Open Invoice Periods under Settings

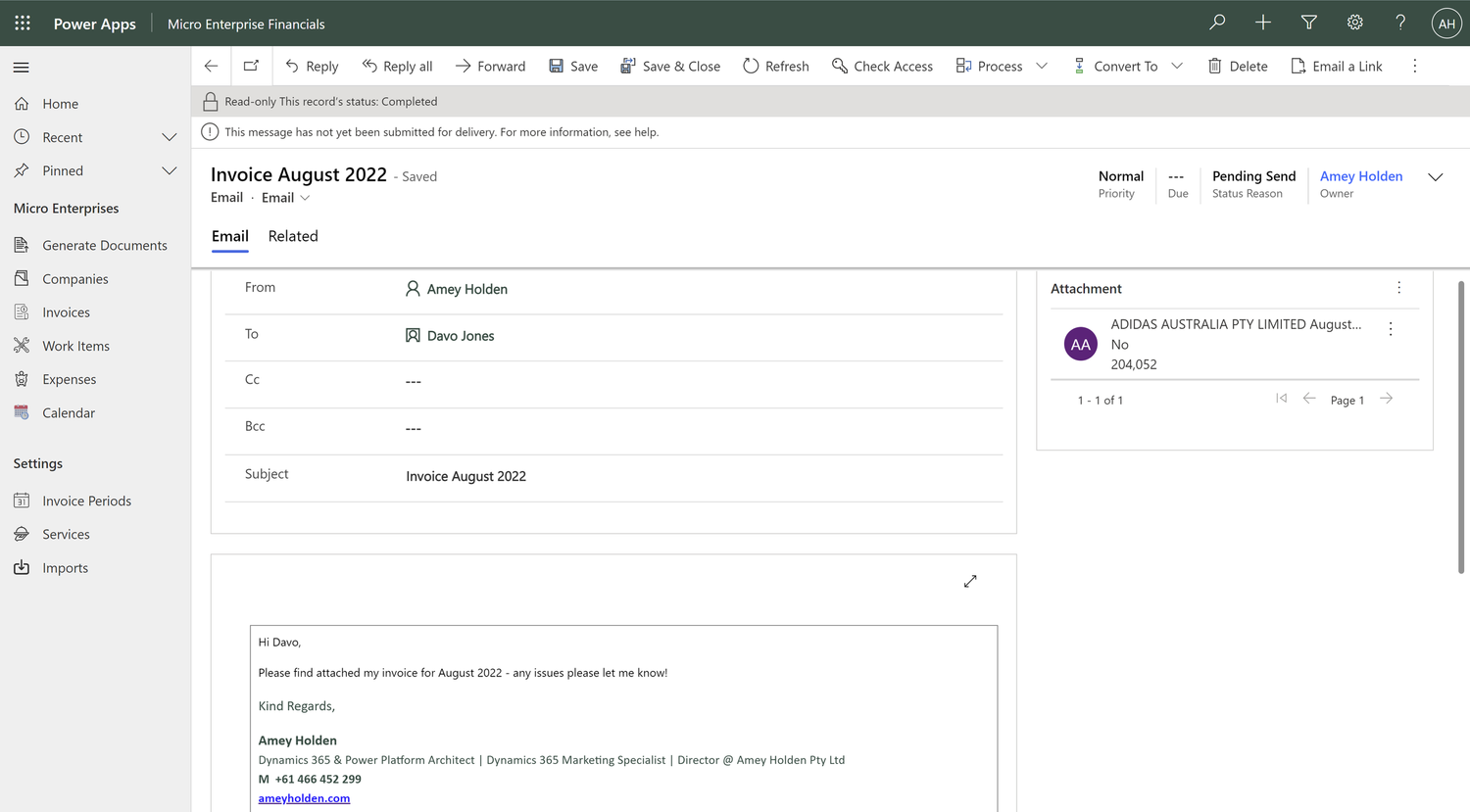point(86,501)
